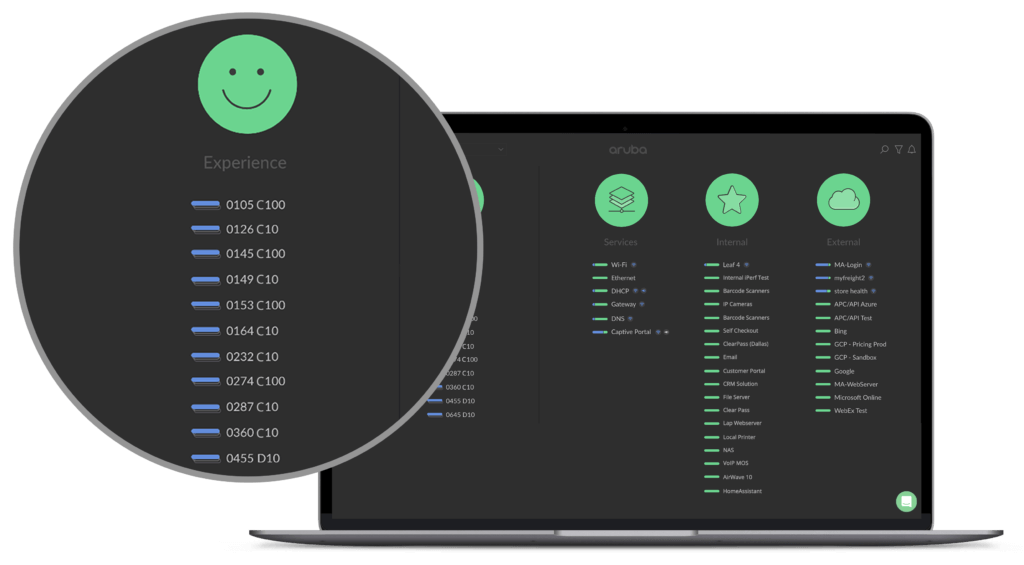Open the green chat bubble button

click(x=906, y=502)
